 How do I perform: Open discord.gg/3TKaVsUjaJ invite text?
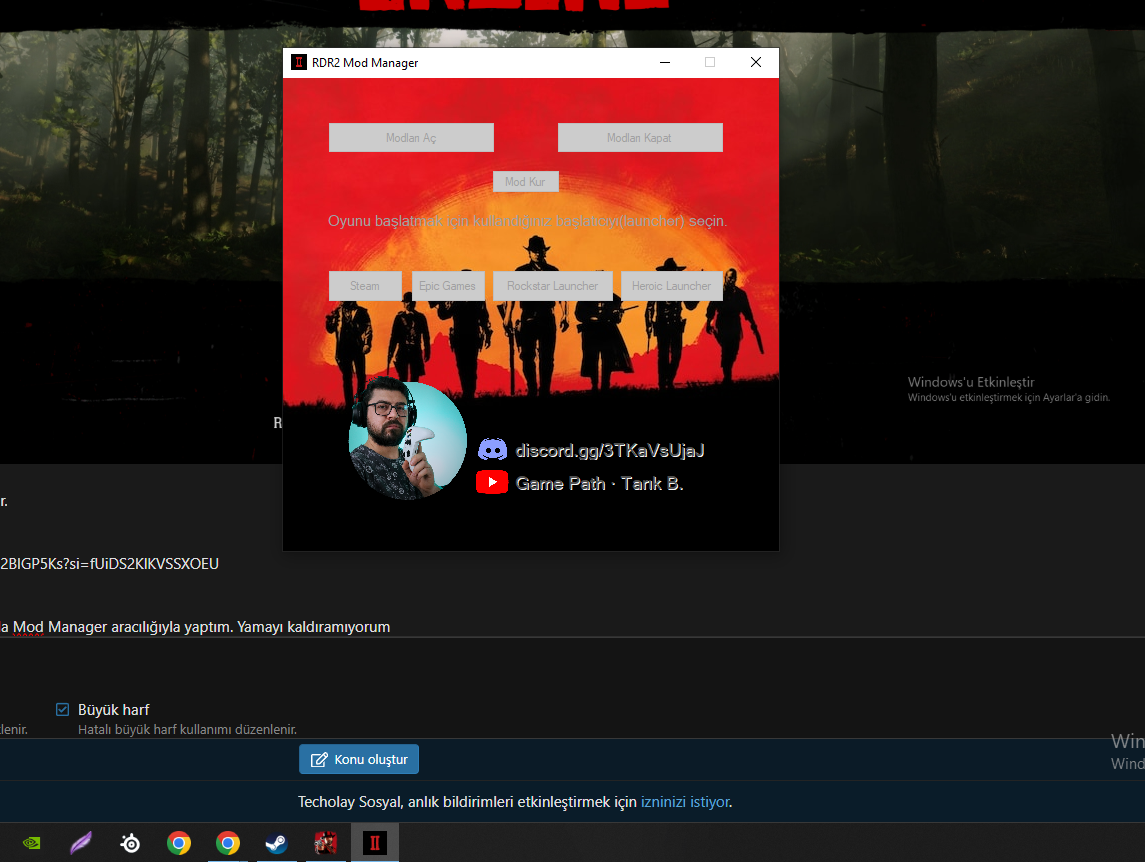click(x=610, y=451)
